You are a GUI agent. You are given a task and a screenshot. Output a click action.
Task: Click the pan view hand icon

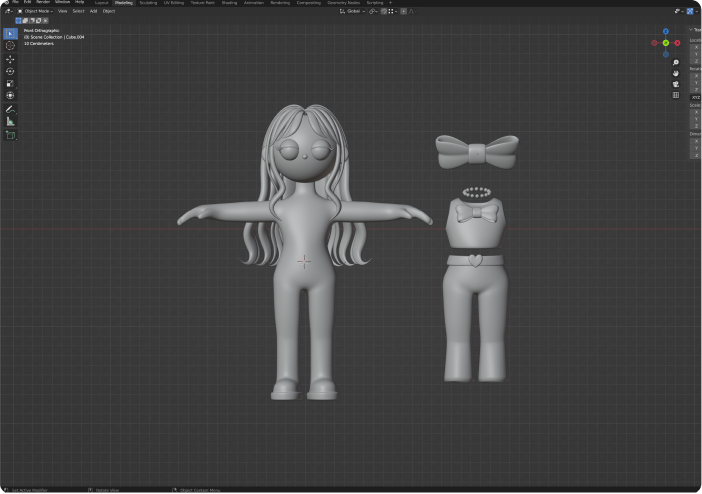coord(676,73)
